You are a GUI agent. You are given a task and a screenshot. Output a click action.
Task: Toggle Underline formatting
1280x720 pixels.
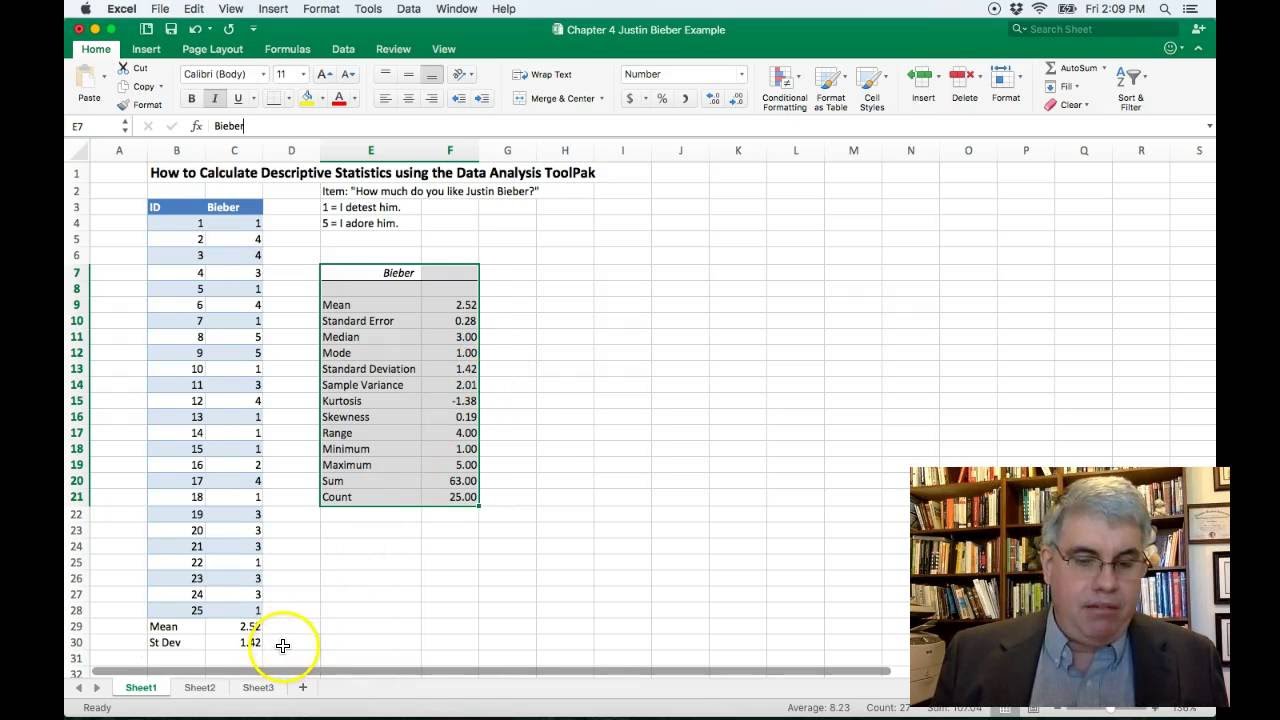click(237, 98)
